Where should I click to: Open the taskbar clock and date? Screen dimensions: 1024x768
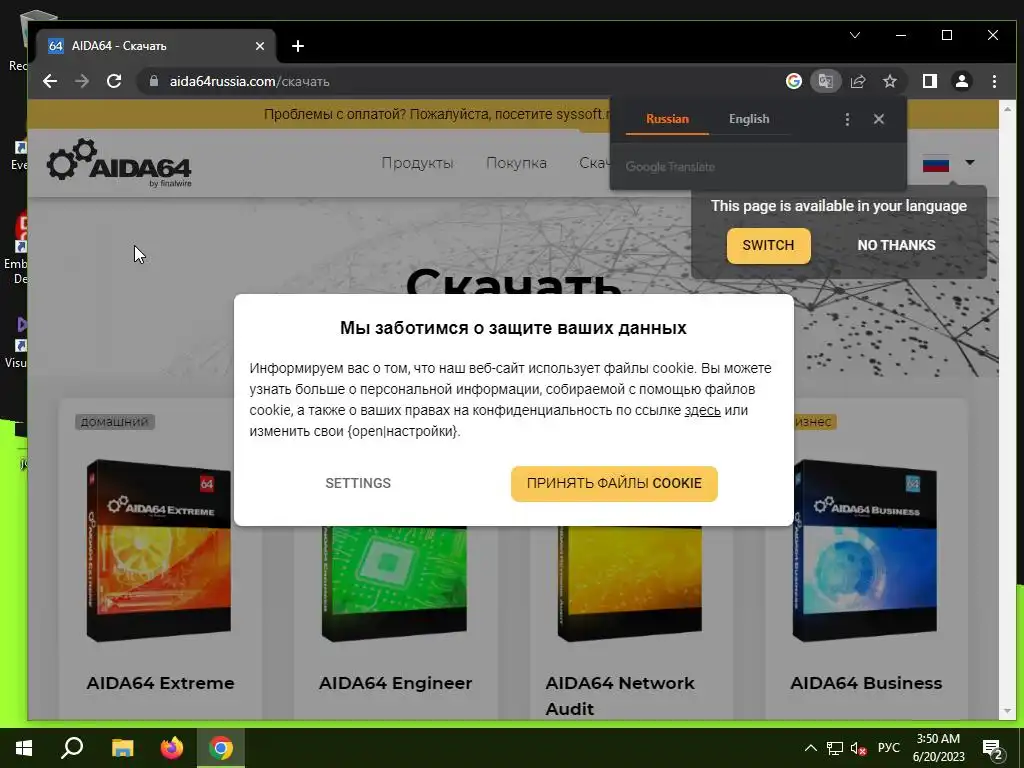pyautogui.click(x=938, y=748)
